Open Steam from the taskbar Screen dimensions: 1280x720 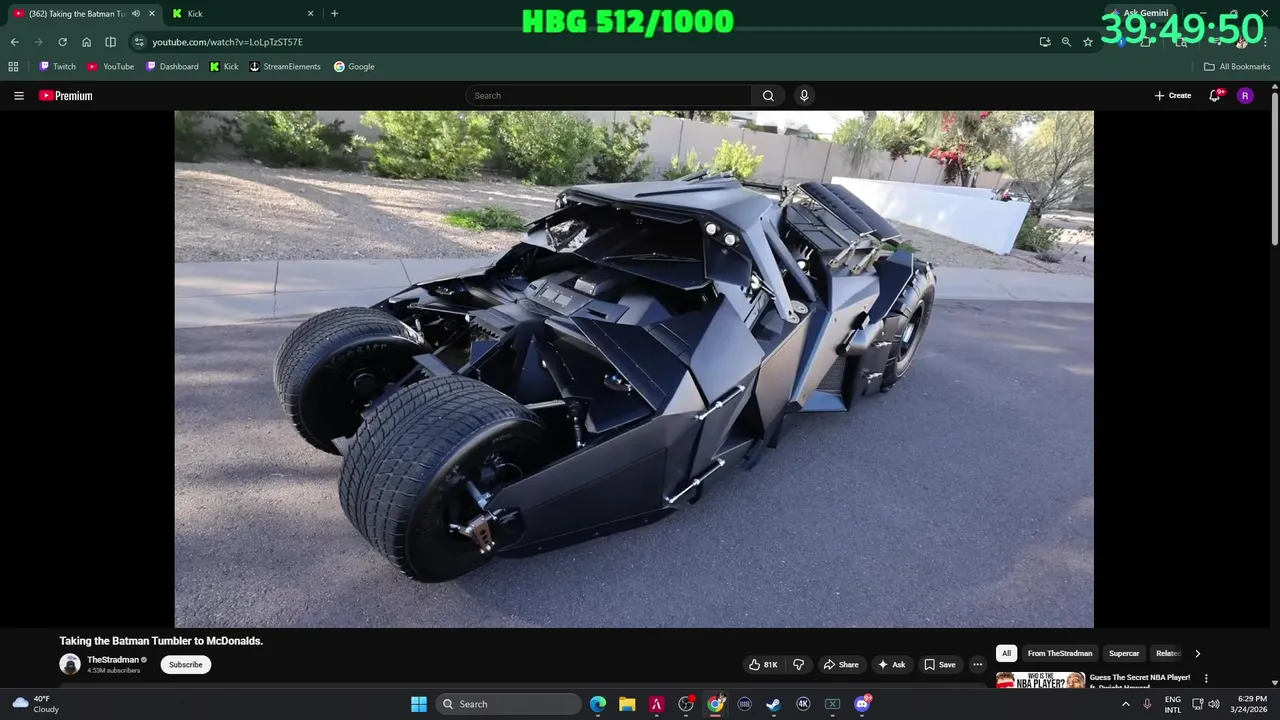(773, 704)
